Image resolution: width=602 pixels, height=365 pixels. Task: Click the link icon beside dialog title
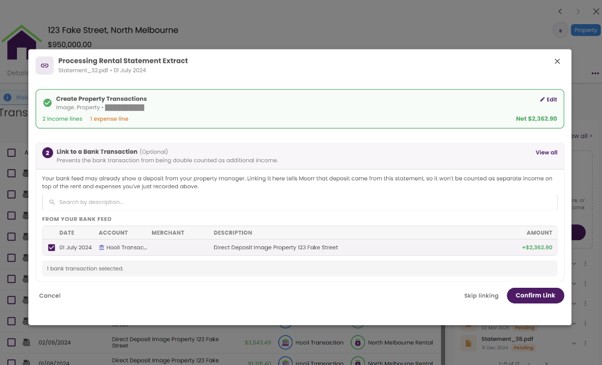tap(45, 65)
